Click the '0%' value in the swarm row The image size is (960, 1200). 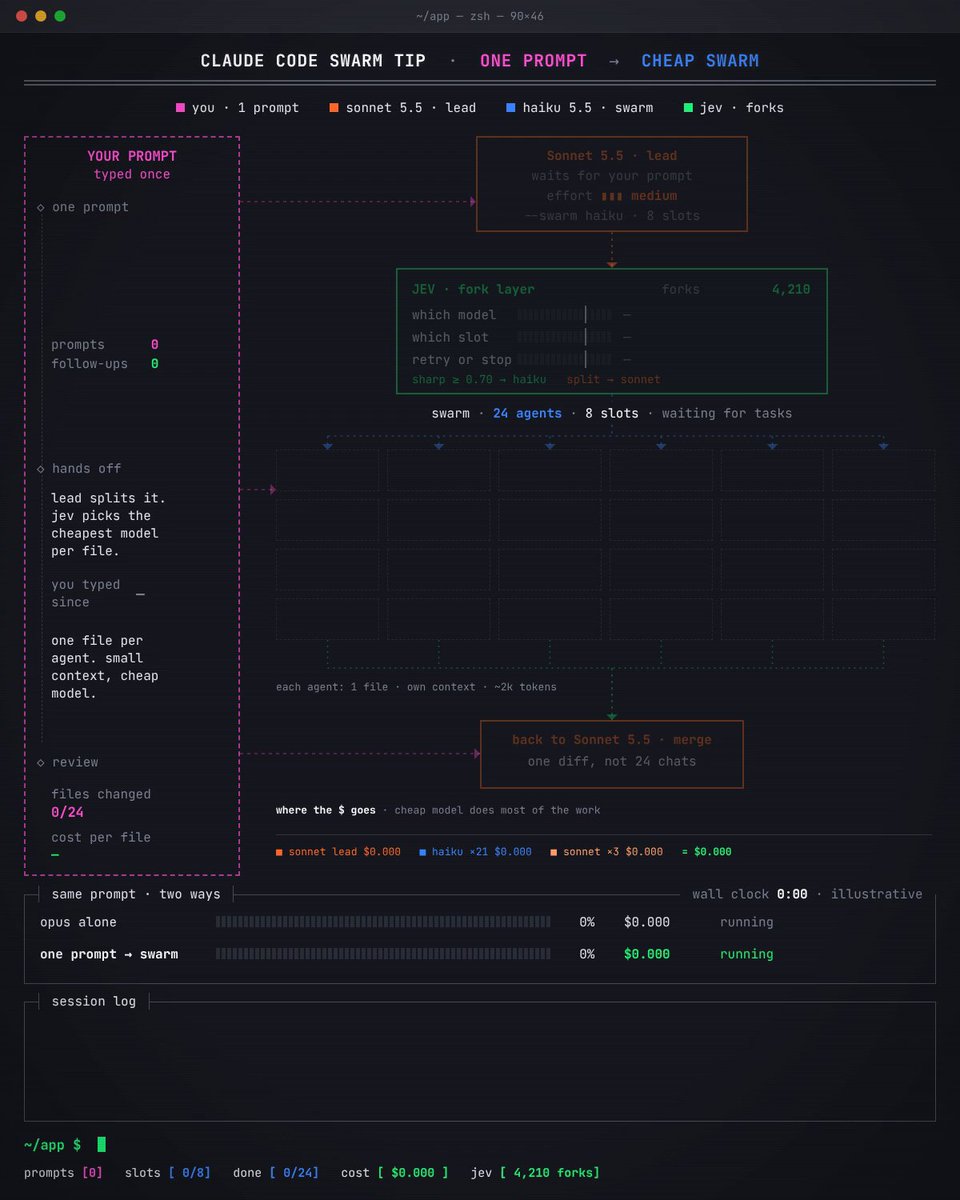pyautogui.click(x=587, y=954)
